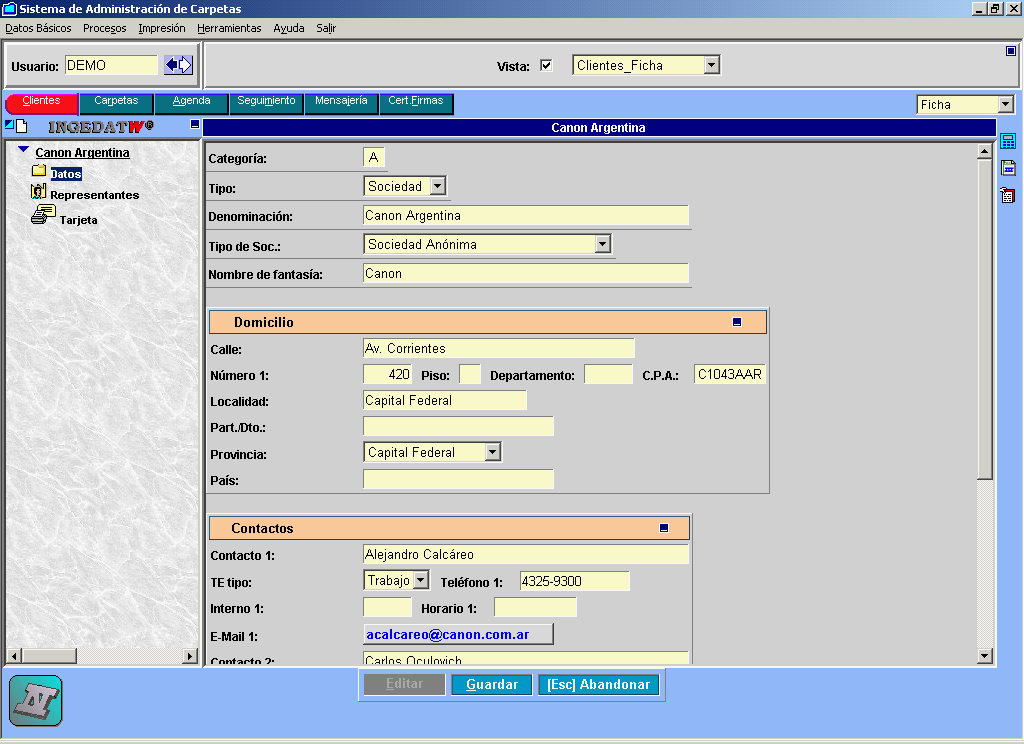Select Canon Argentina in the tree
This screenshot has width=1024, height=744.
tap(82, 152)
